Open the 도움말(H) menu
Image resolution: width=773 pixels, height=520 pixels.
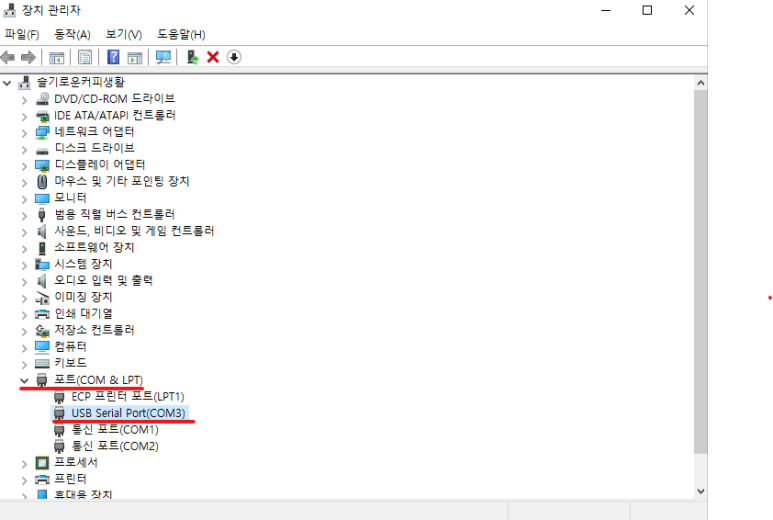181,35
